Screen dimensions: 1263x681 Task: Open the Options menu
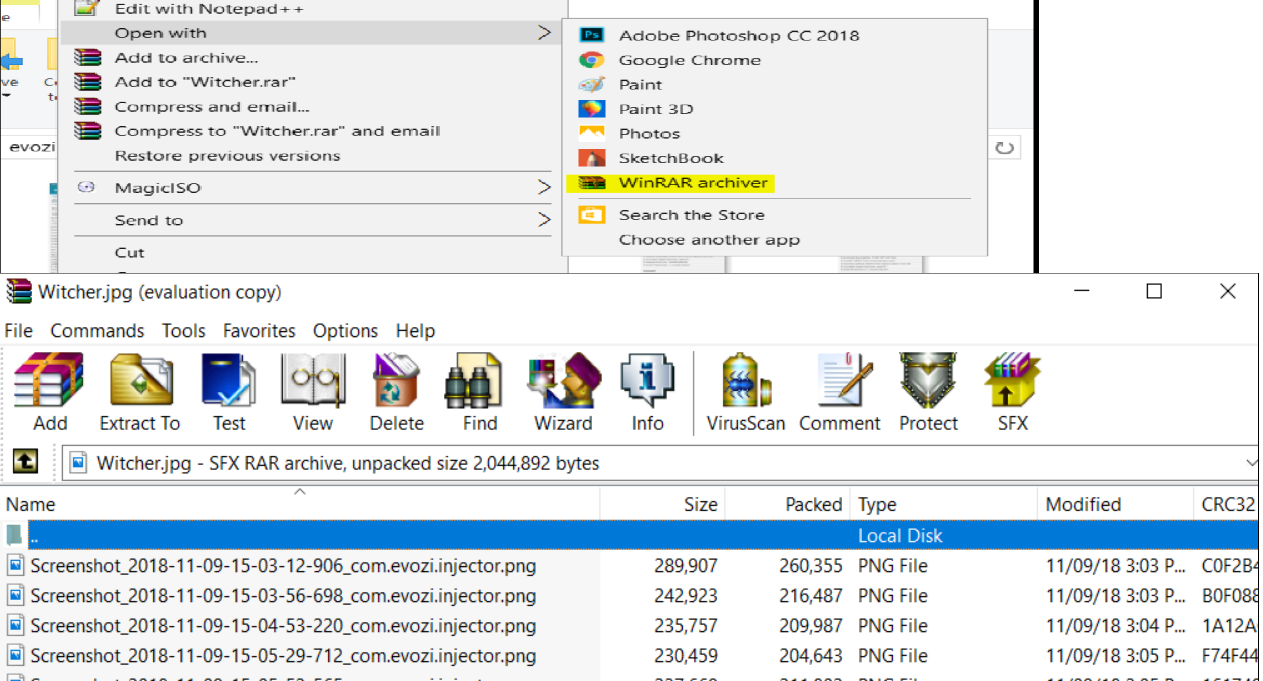point(345,331)
